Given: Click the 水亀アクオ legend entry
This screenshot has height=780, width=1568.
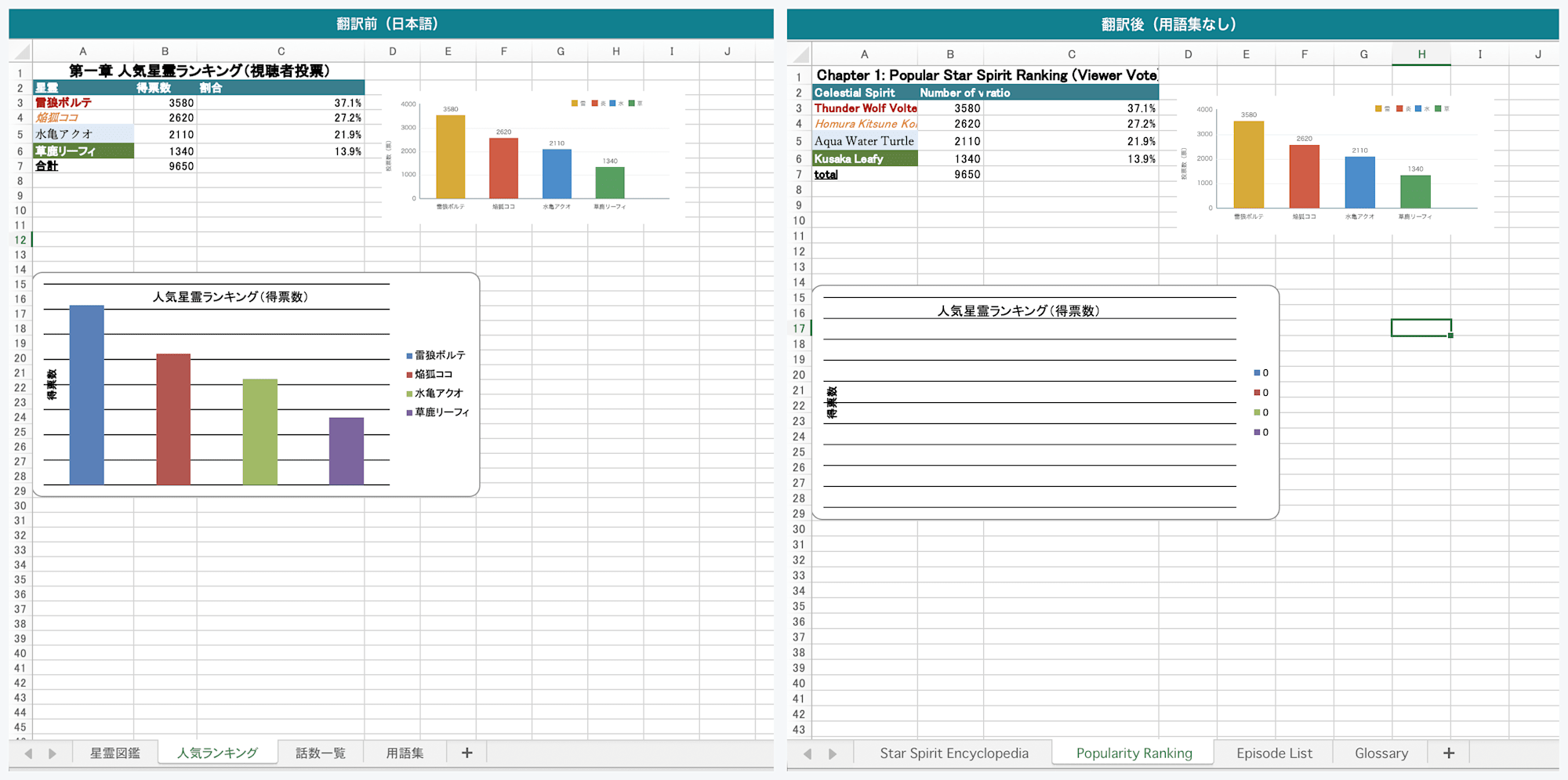Looking at the screenshot, I should pyautogui.click(x=435, y=393).
